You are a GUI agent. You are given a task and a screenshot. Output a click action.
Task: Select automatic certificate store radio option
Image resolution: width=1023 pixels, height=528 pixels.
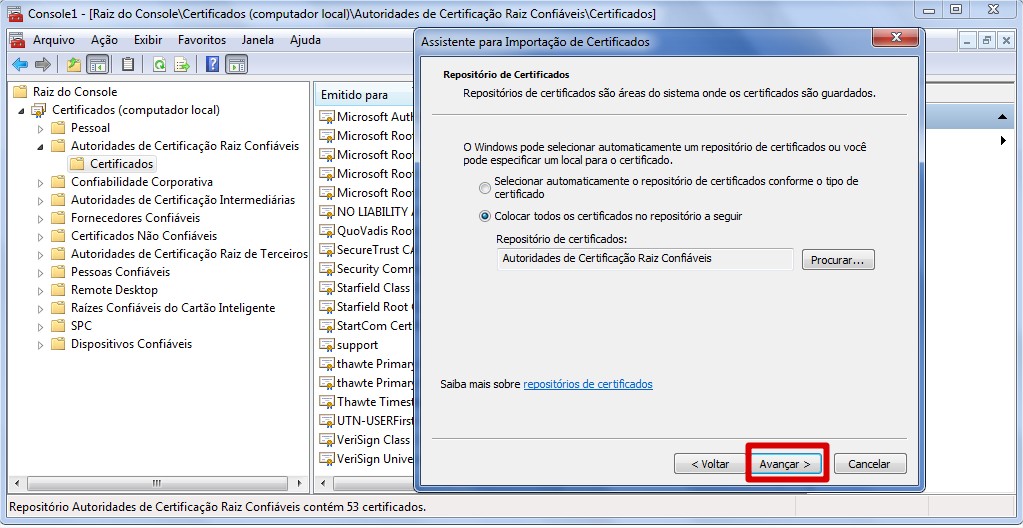pyautogui.click(x=485, y=188)
